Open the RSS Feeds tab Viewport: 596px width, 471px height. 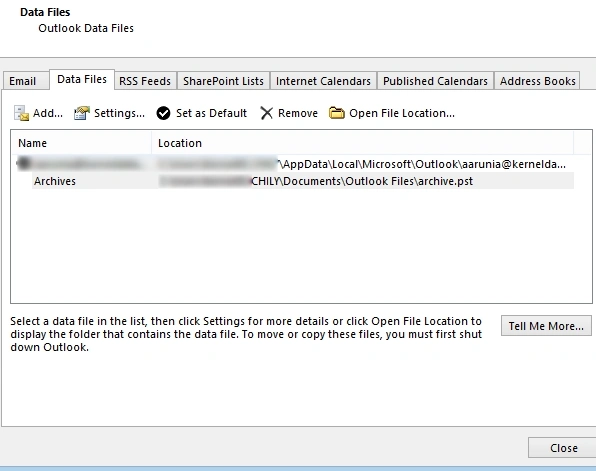145,81
